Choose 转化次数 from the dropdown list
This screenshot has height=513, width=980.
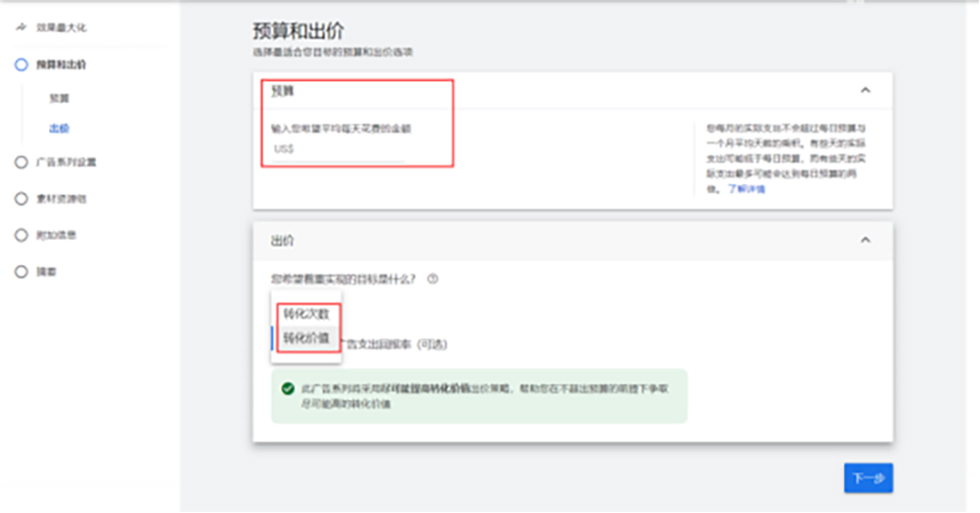click(x=305, y=314)
